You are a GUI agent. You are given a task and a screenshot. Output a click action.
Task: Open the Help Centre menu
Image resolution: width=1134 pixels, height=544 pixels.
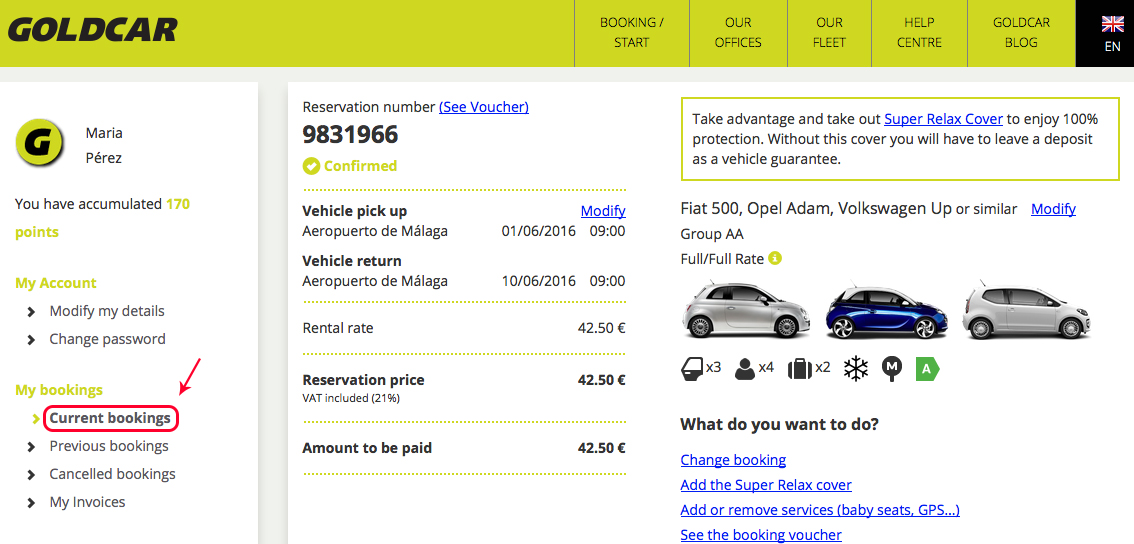pos(919,33)
